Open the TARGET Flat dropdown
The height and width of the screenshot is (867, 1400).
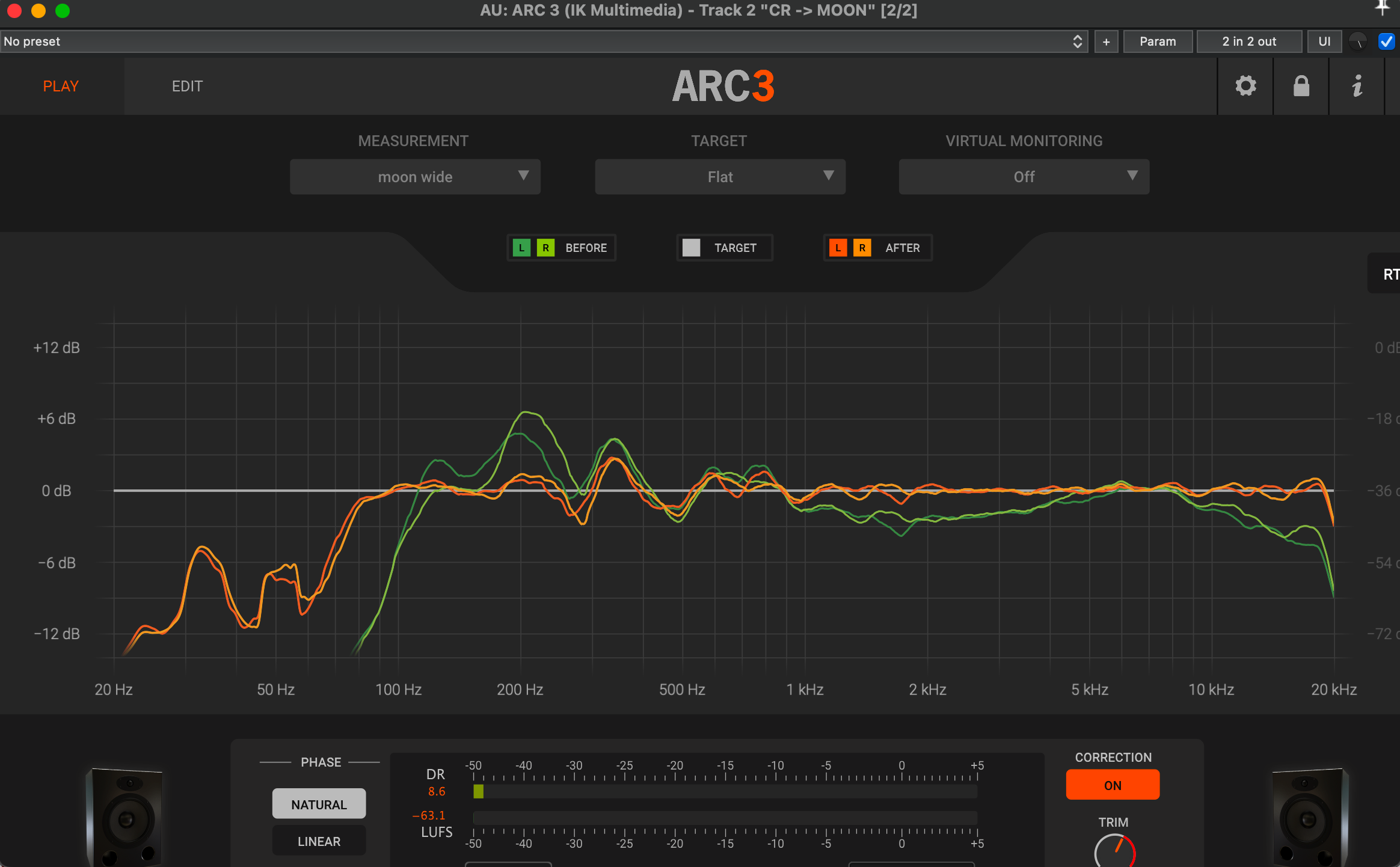point(720,177)
